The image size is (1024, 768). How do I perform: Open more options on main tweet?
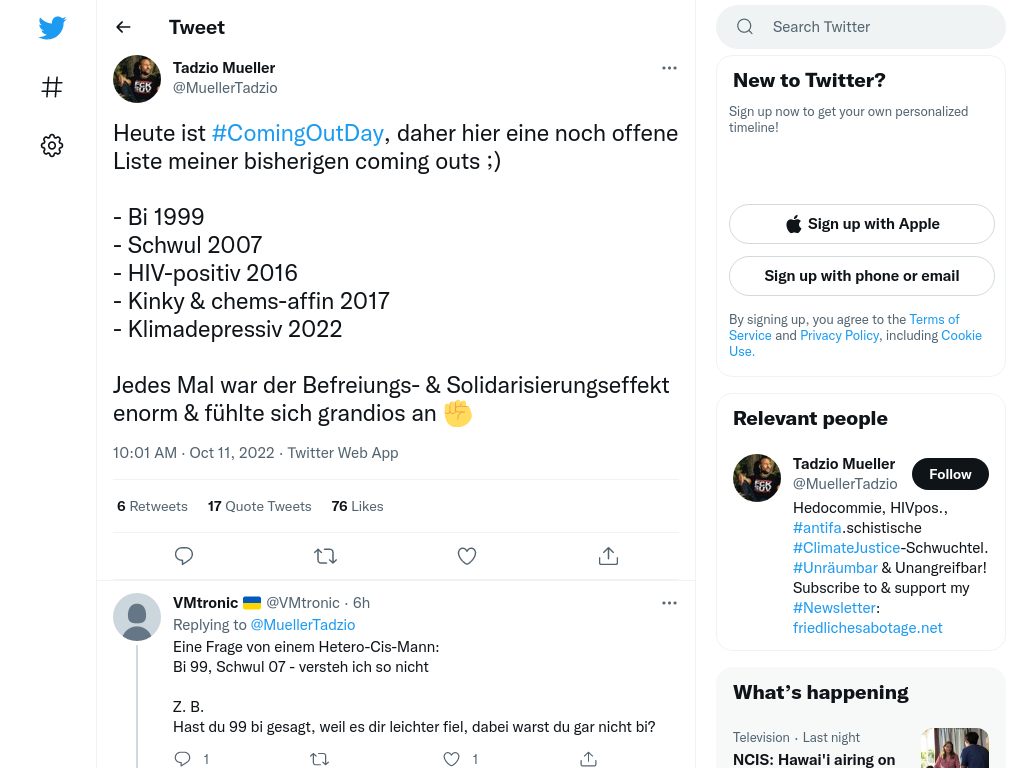coord(669,68)
